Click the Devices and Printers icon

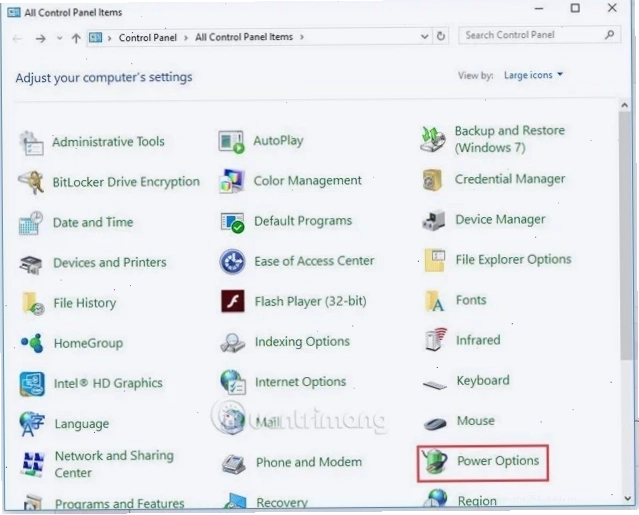pyautogui.click(x=31, y=264)
